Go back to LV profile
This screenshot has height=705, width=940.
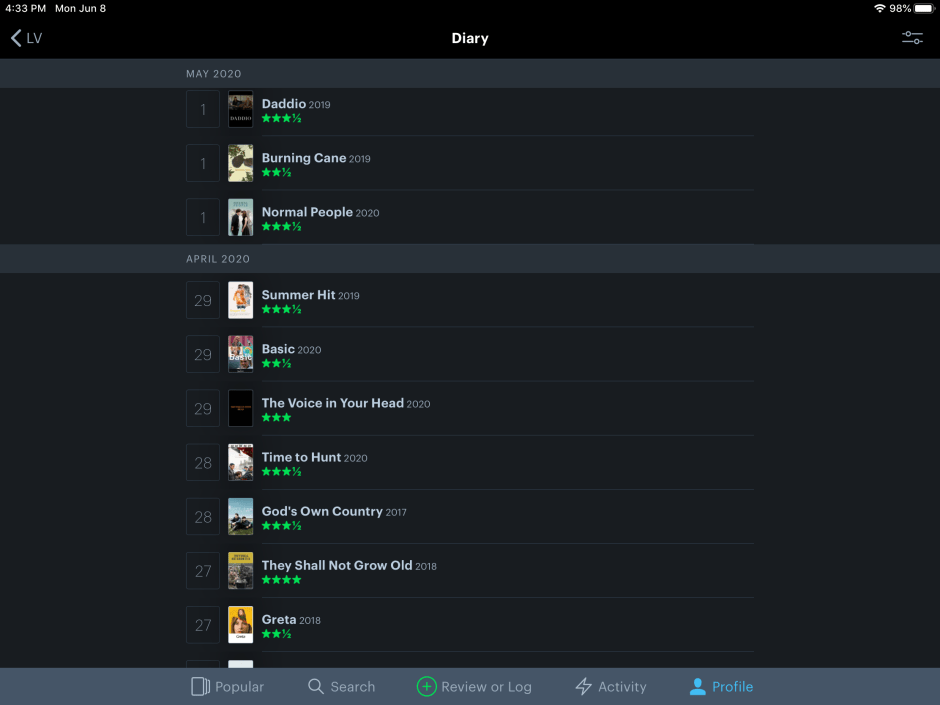(x=26, y=38)
